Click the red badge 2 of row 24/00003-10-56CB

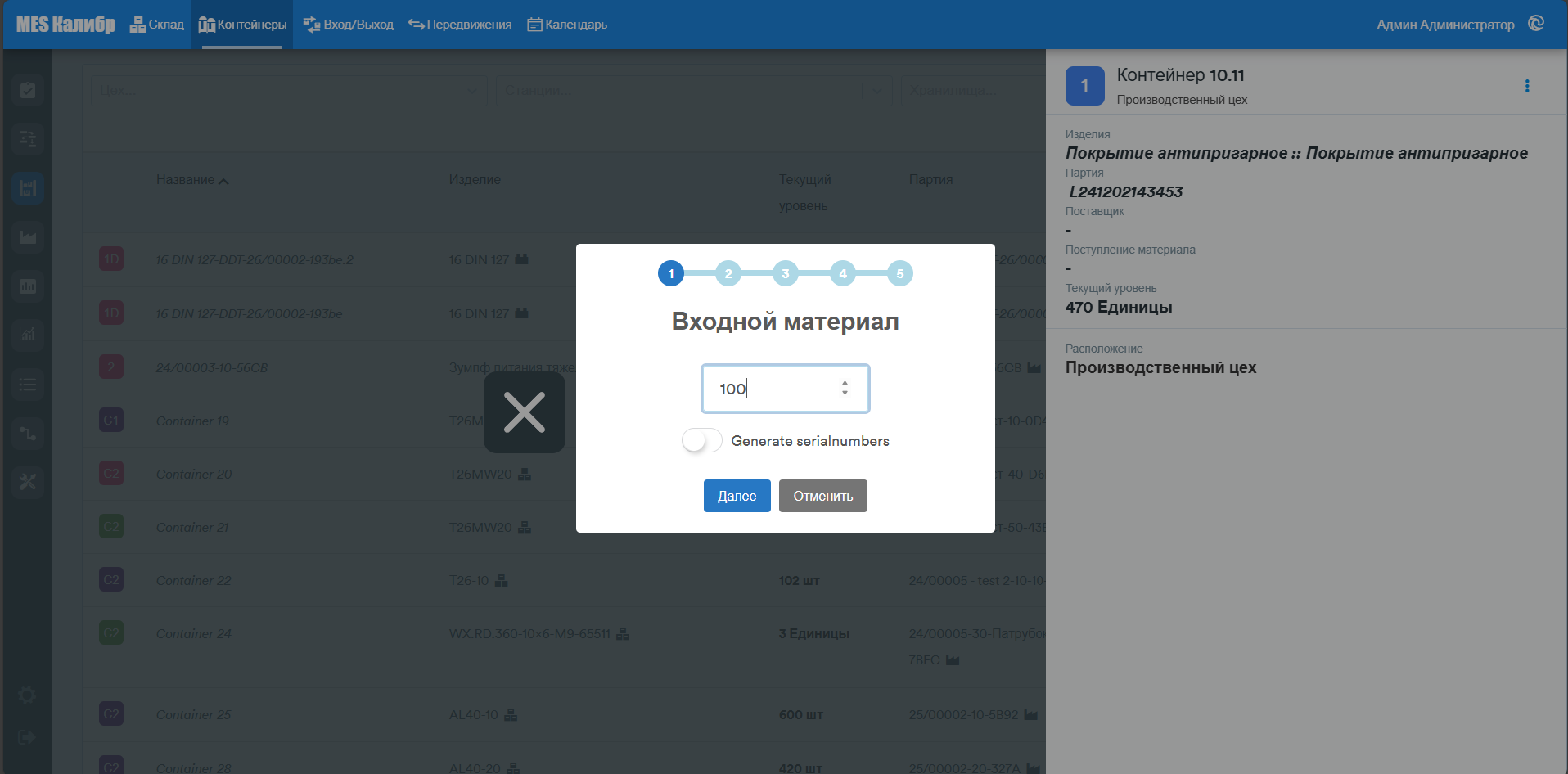[111, 367]
